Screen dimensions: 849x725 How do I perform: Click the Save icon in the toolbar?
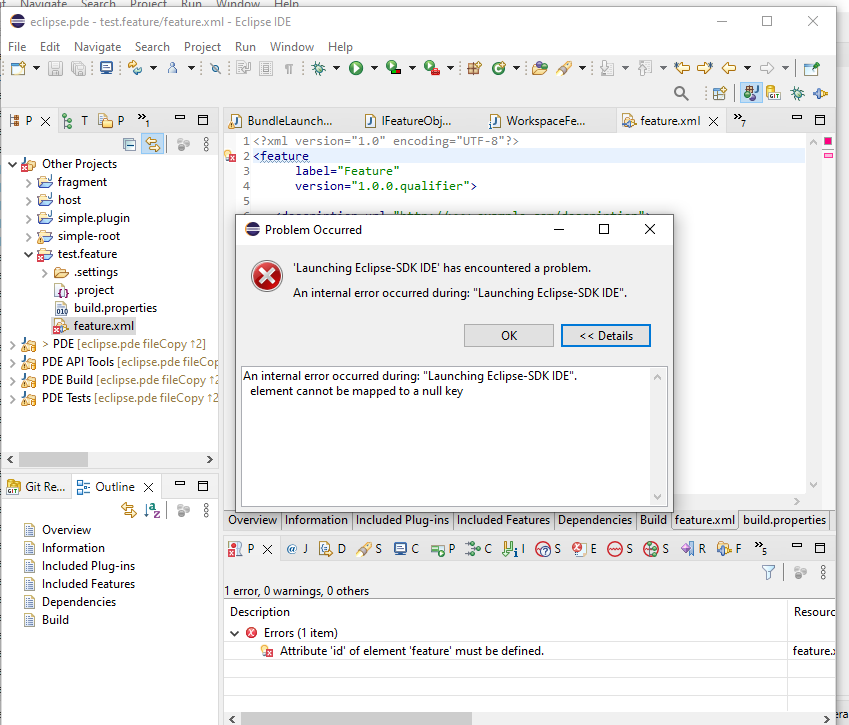[55, 68]
